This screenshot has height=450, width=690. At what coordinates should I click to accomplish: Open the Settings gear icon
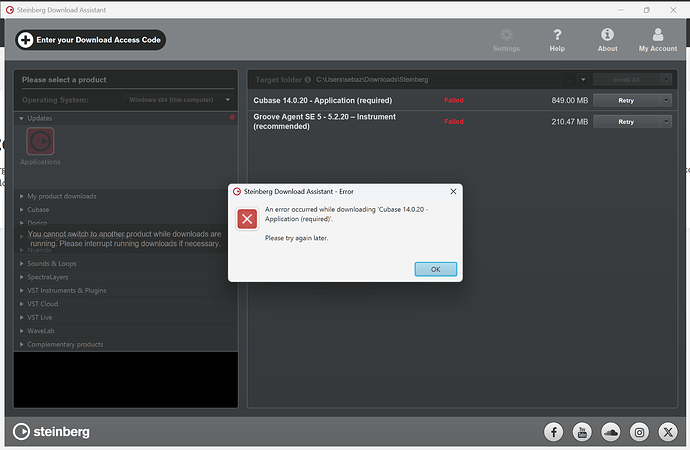click(506, 40)
